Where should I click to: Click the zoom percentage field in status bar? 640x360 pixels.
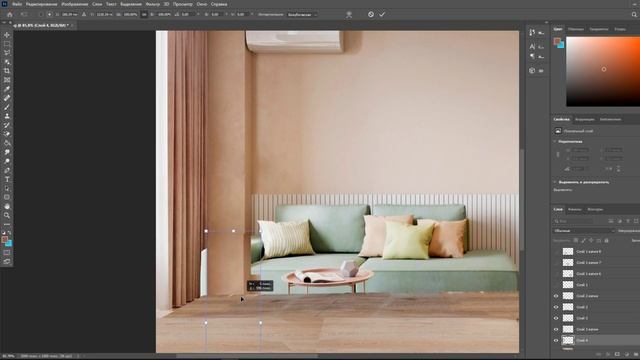[x=8, y=356]
